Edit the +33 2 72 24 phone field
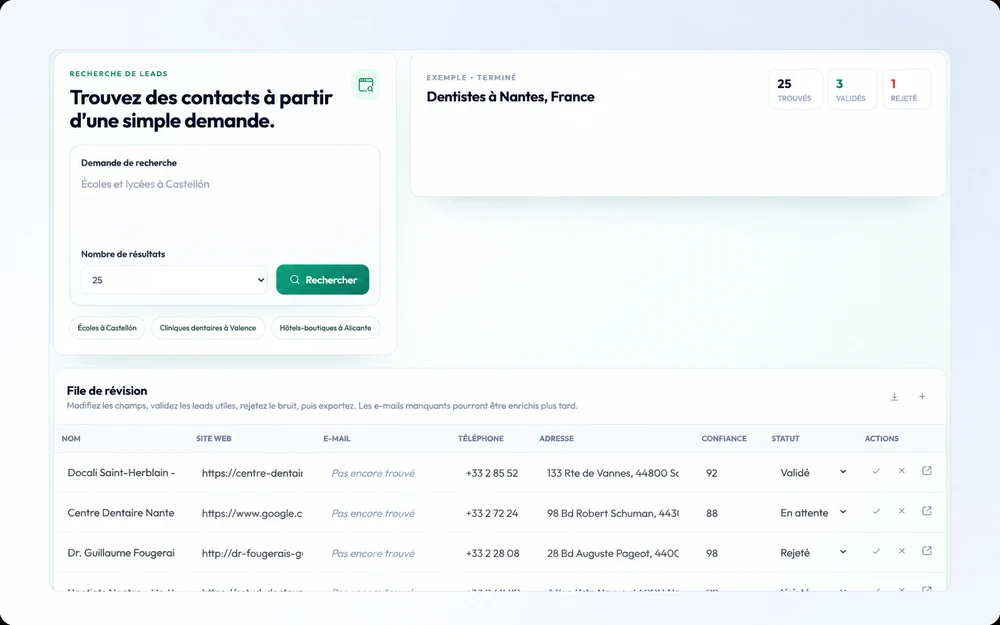 [x=492, y=513]
